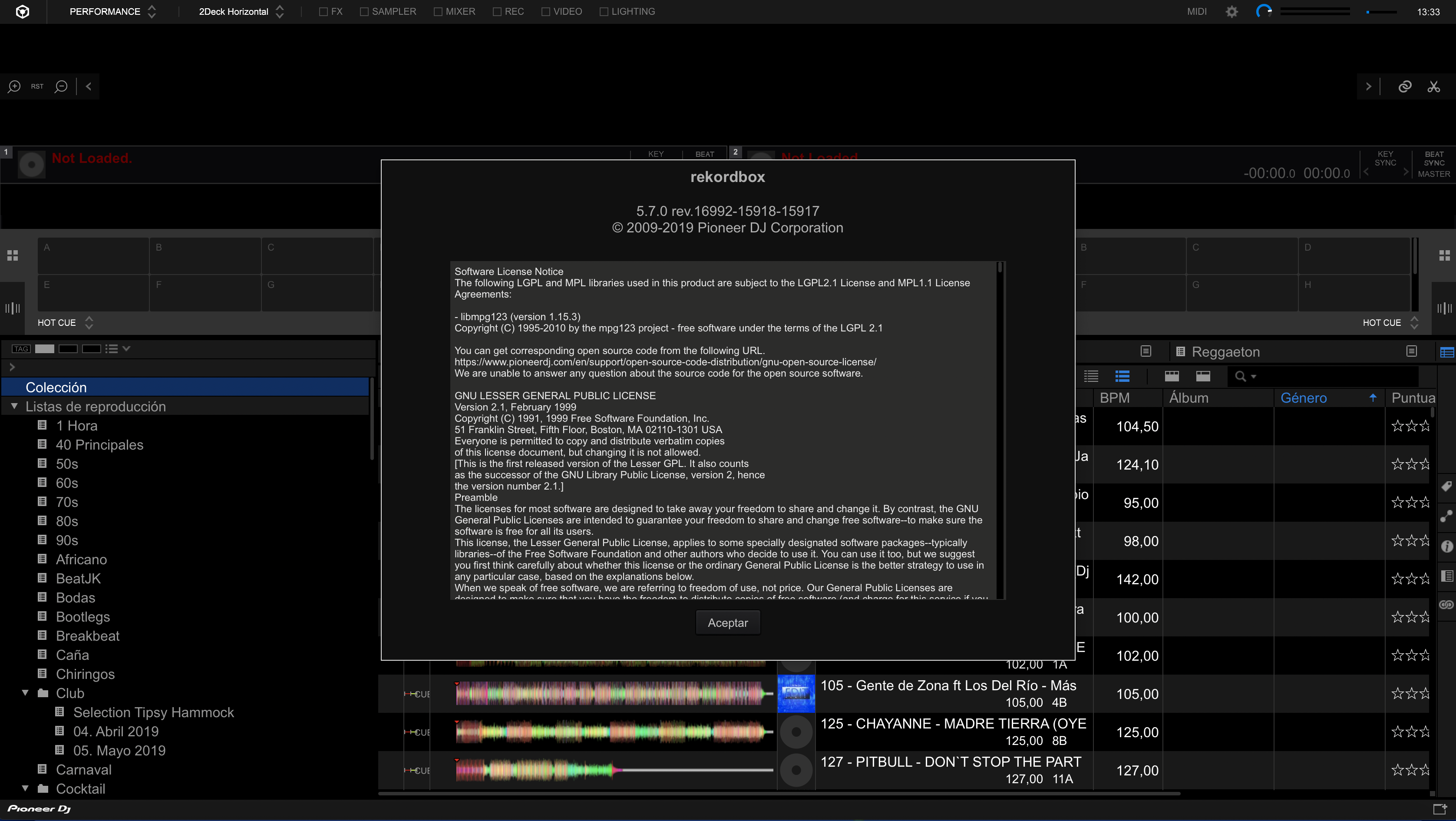Click the rekordbox logo icon at top left

tap(23, 11)
